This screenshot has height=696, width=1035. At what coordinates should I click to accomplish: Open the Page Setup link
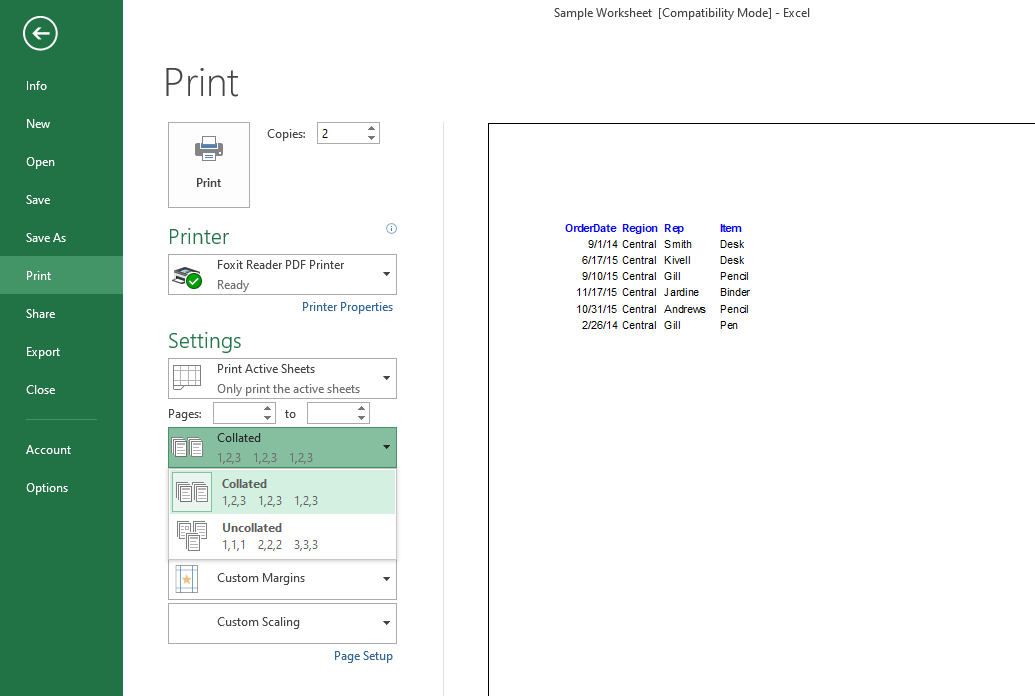[x=363, y=656]
